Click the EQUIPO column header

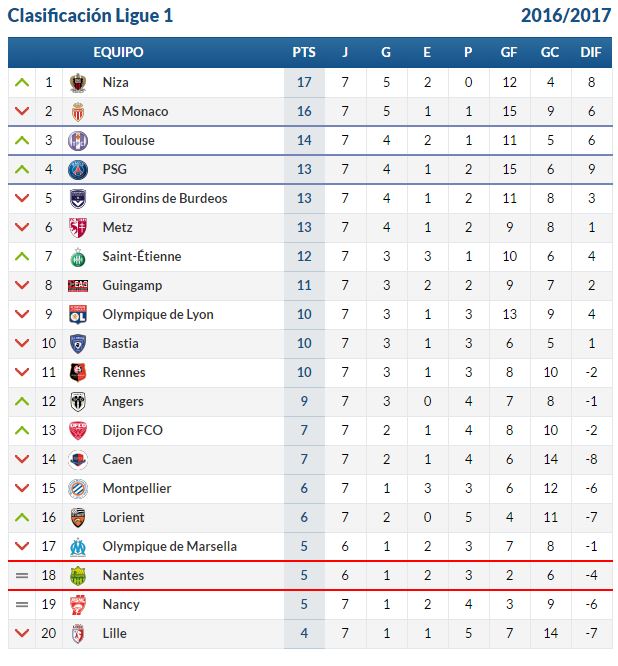point(118,52)
